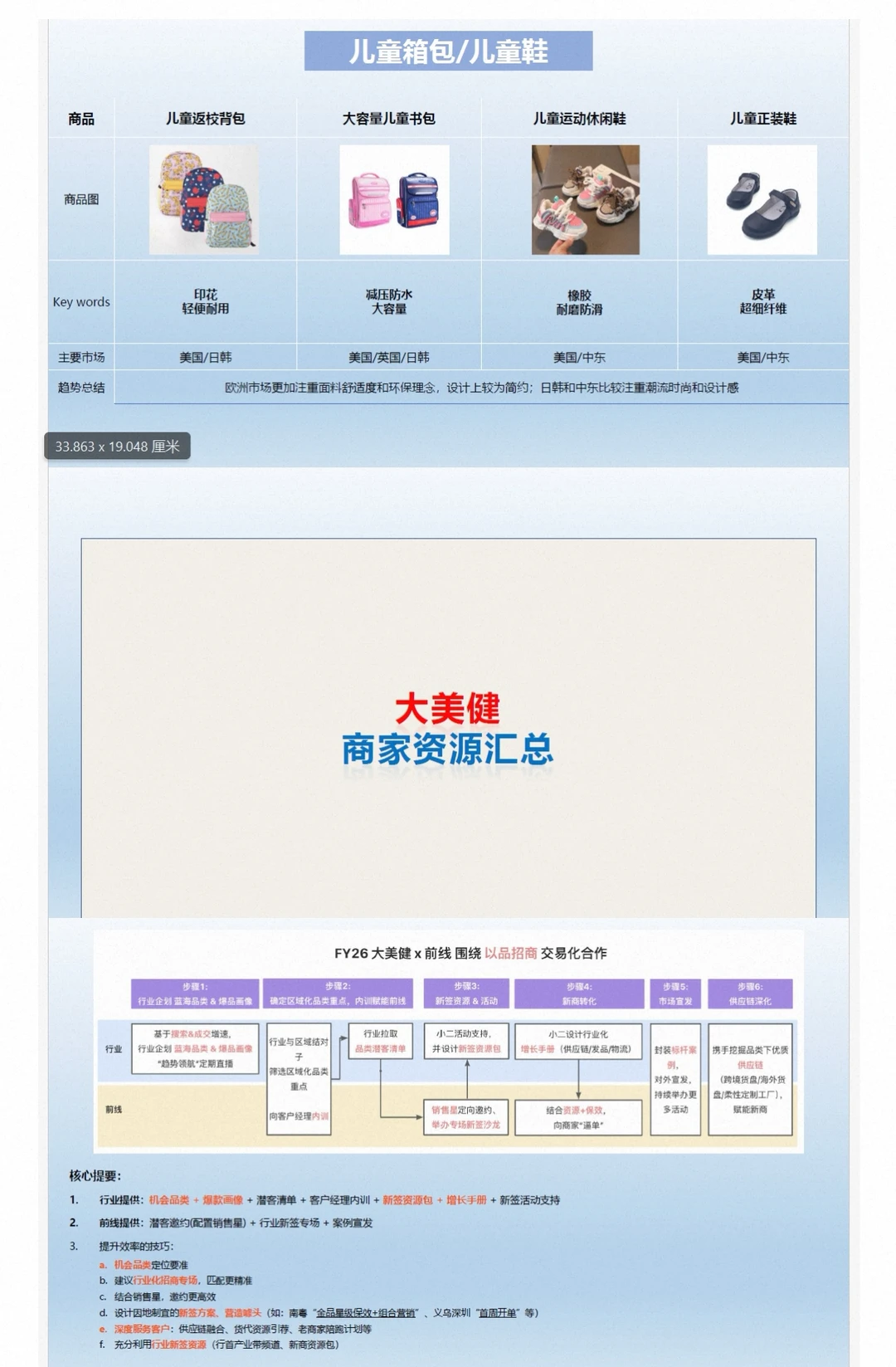Select the 步骤3 新签资源 & 活动 header box
Image resolution: width=896 pixels, height=1367 pixels.
[466, 994]
